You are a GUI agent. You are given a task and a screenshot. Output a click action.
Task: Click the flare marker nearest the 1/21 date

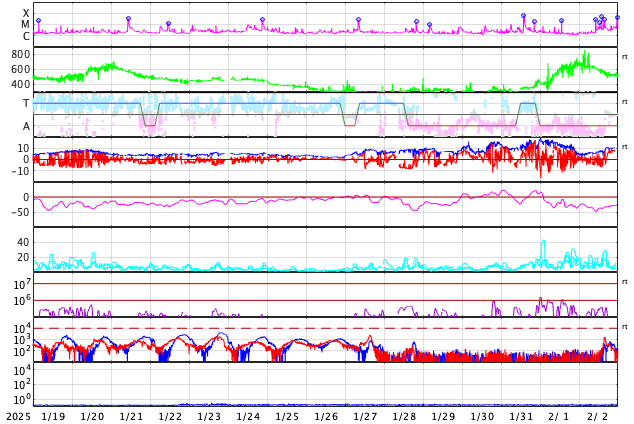128,19
